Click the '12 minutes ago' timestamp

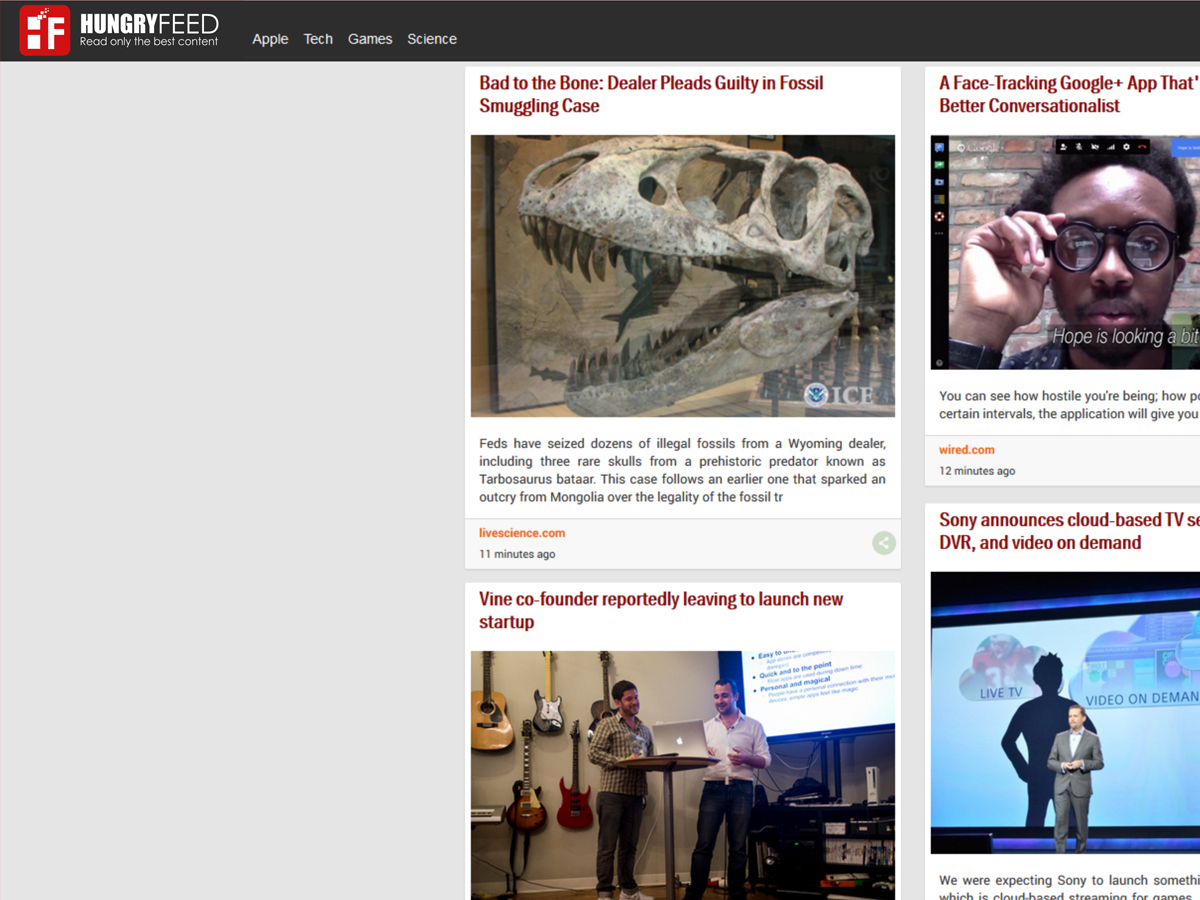click(977, 471)
